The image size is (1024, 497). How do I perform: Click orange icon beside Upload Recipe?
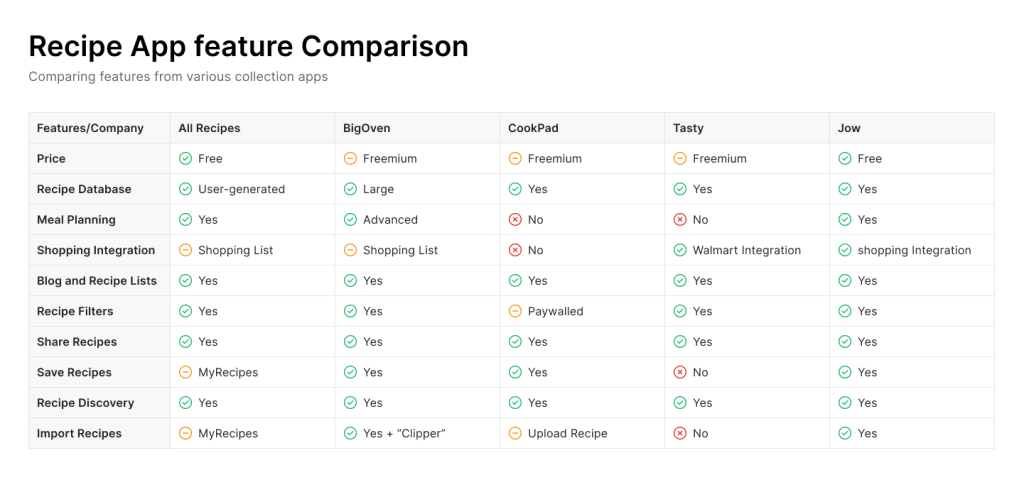tap(515, 434)
